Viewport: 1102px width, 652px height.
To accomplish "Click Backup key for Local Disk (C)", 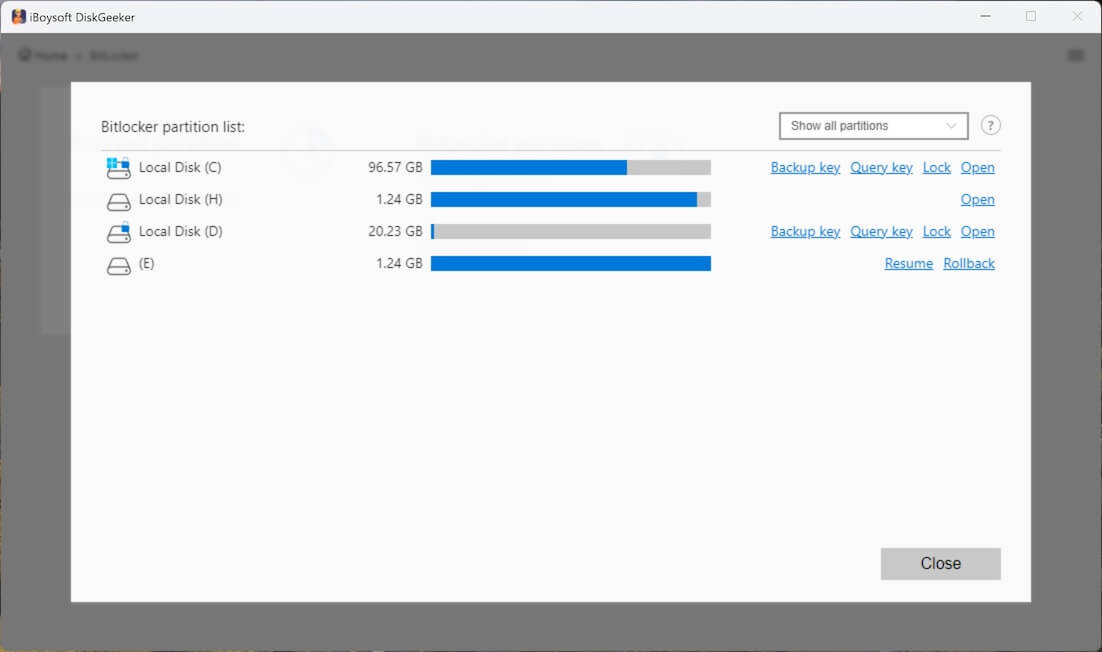I will (805, 167).
